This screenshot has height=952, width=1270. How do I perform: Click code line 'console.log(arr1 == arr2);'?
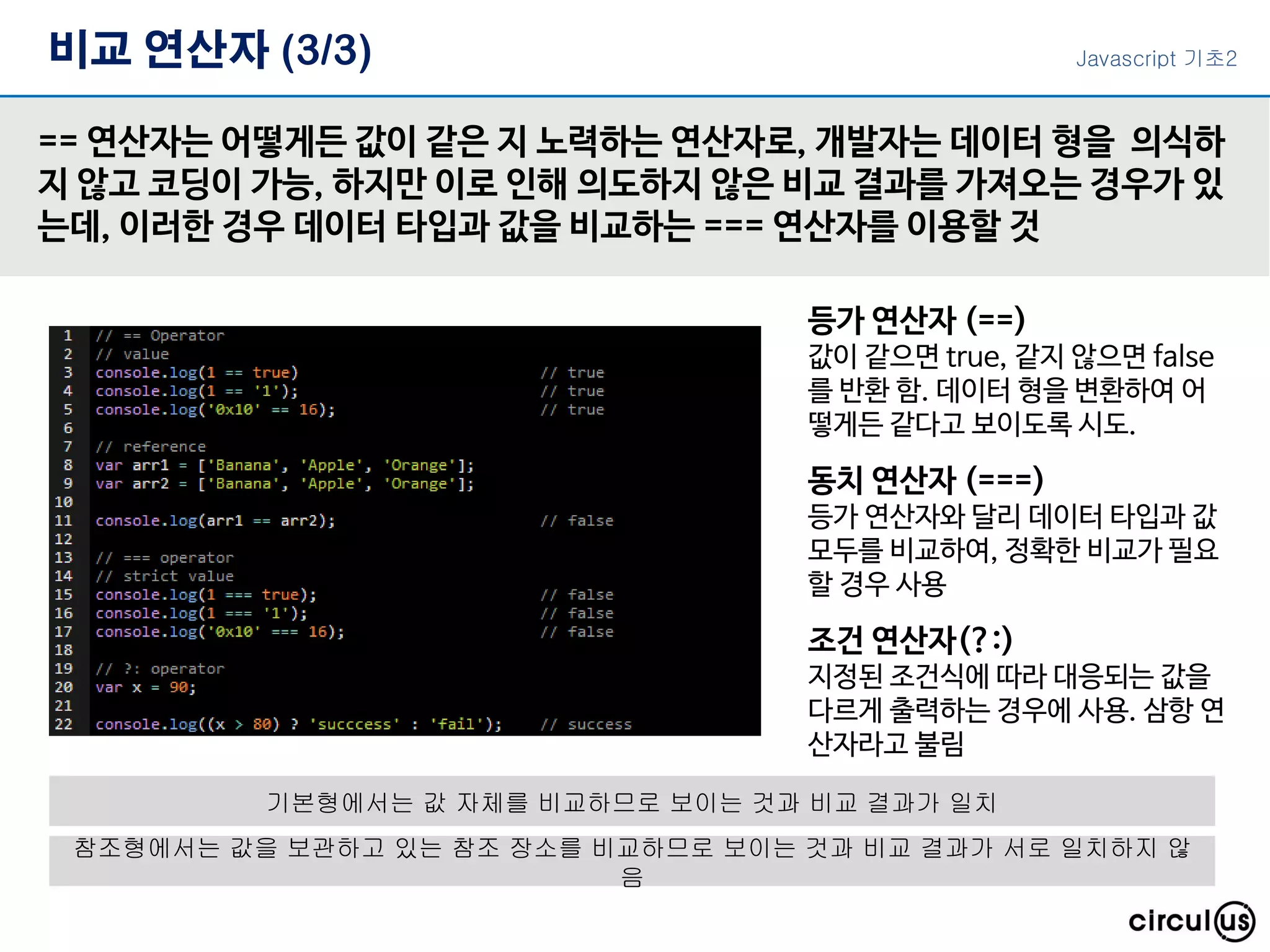pyautogui.click(x=215, y=521)
